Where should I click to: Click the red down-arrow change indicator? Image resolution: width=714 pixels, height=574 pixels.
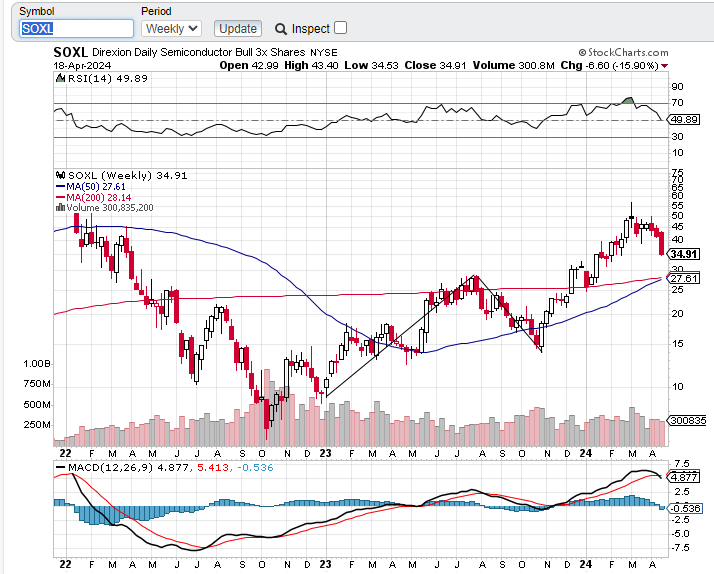point(665,66)
